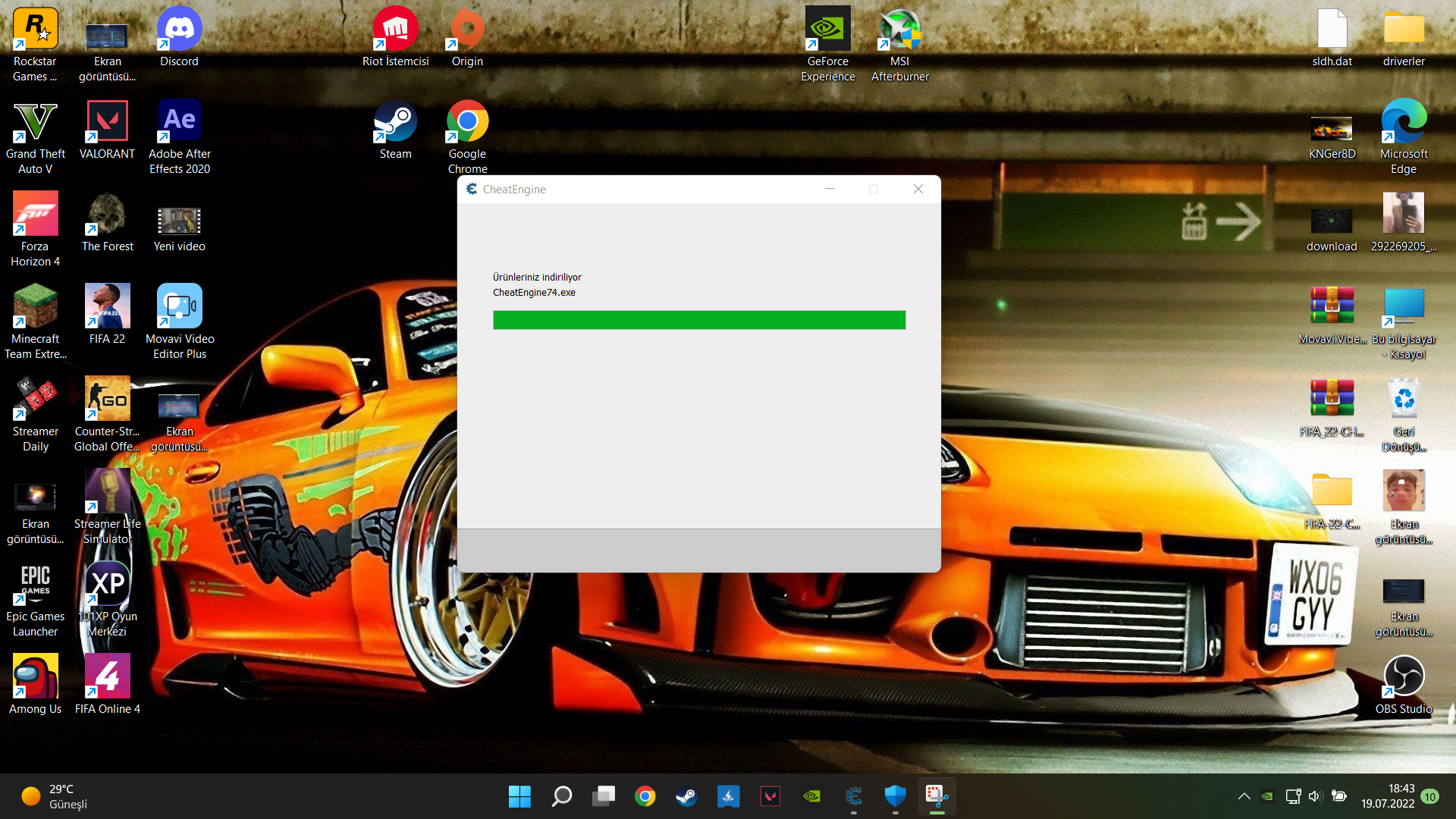
Task: Open the Geri Dönüşüm recycle bin
Action: point(1404,400)
